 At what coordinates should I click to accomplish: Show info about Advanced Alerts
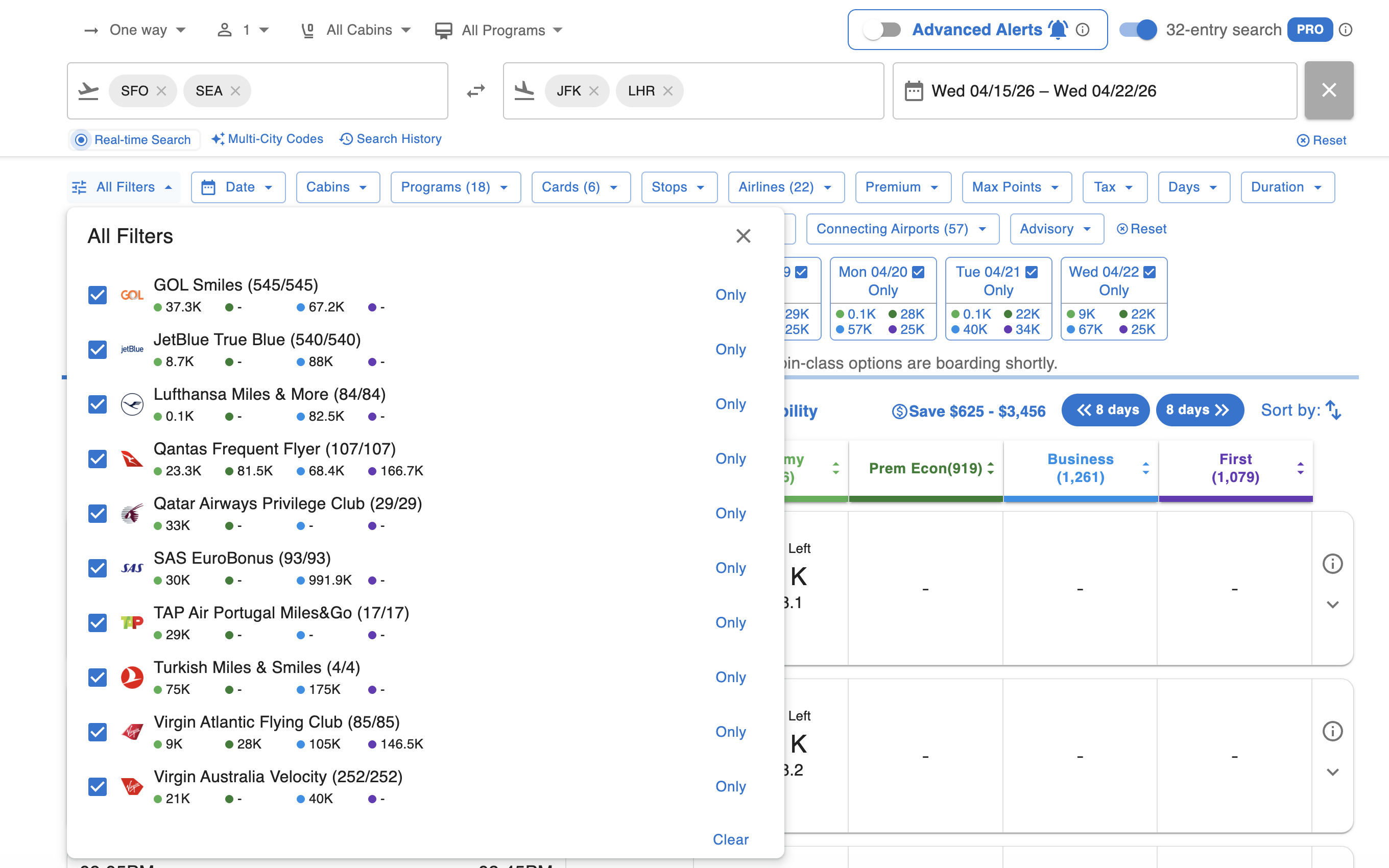click(1083, 30)
